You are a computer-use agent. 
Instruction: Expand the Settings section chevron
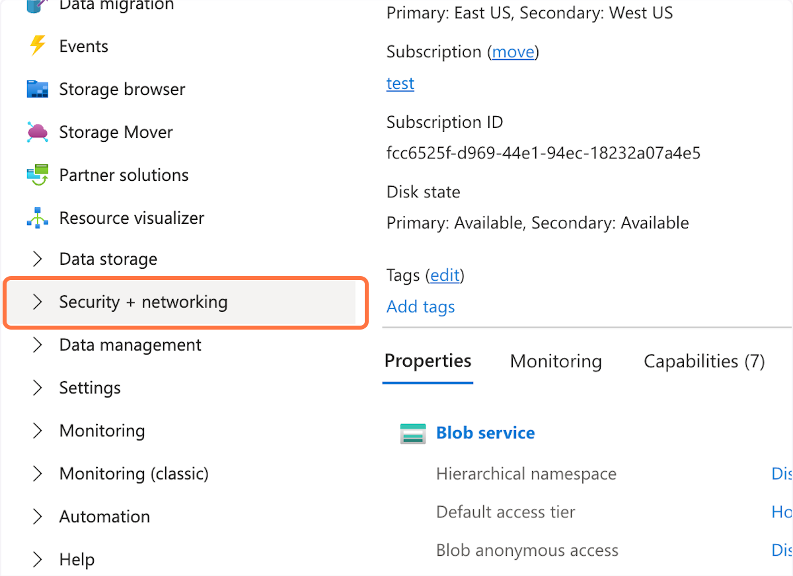coord(38,388)
